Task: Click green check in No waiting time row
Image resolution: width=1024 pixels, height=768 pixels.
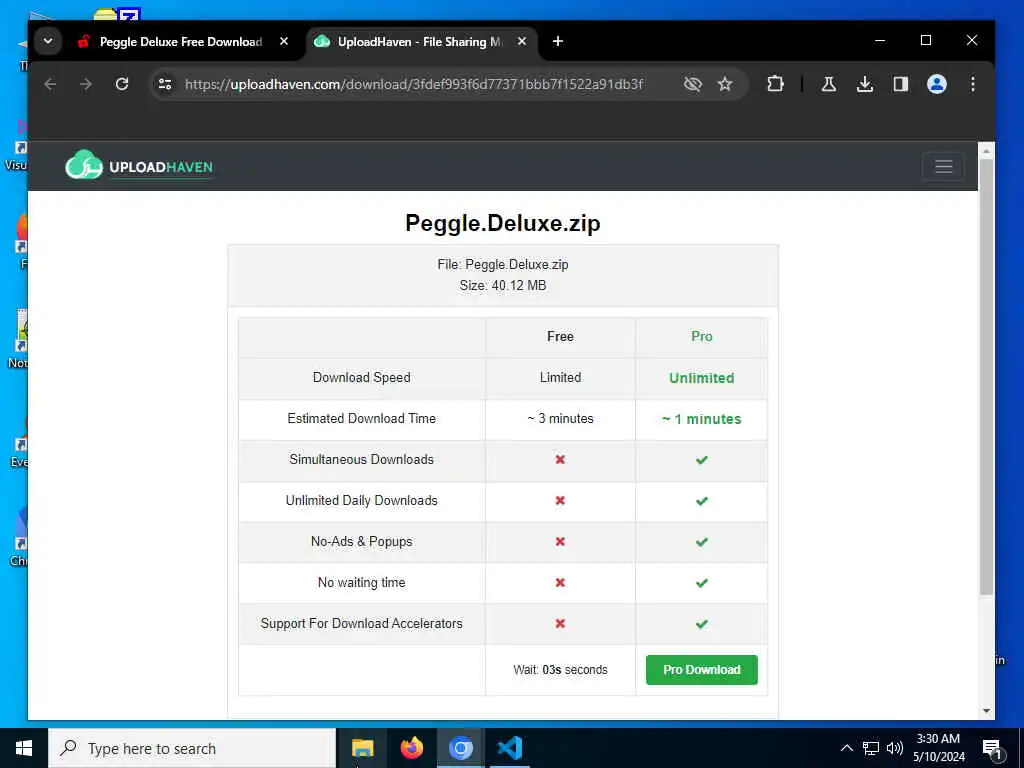Action: (x=701, y=583)
